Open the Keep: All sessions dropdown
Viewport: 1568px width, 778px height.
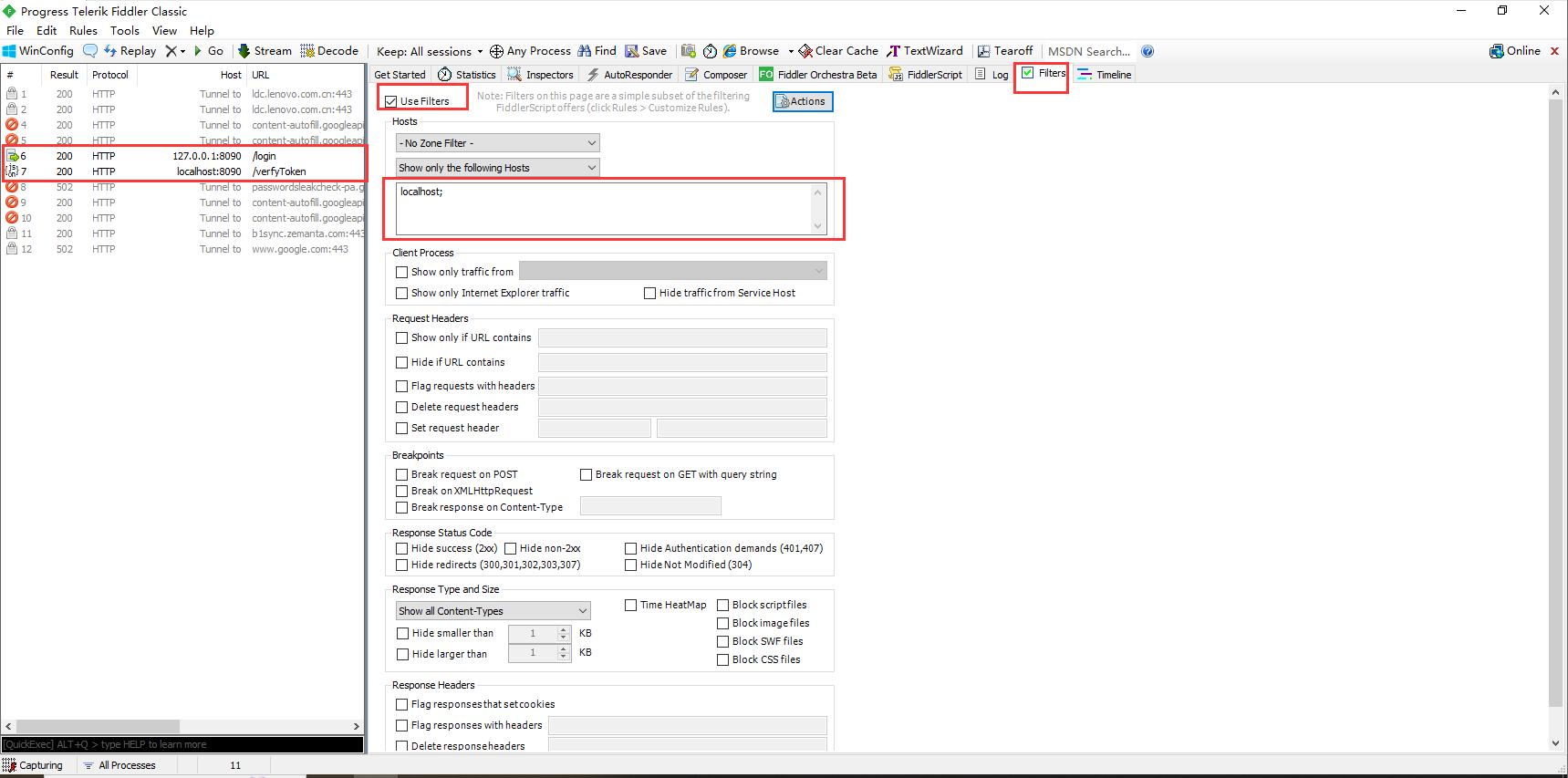(430, 51)
